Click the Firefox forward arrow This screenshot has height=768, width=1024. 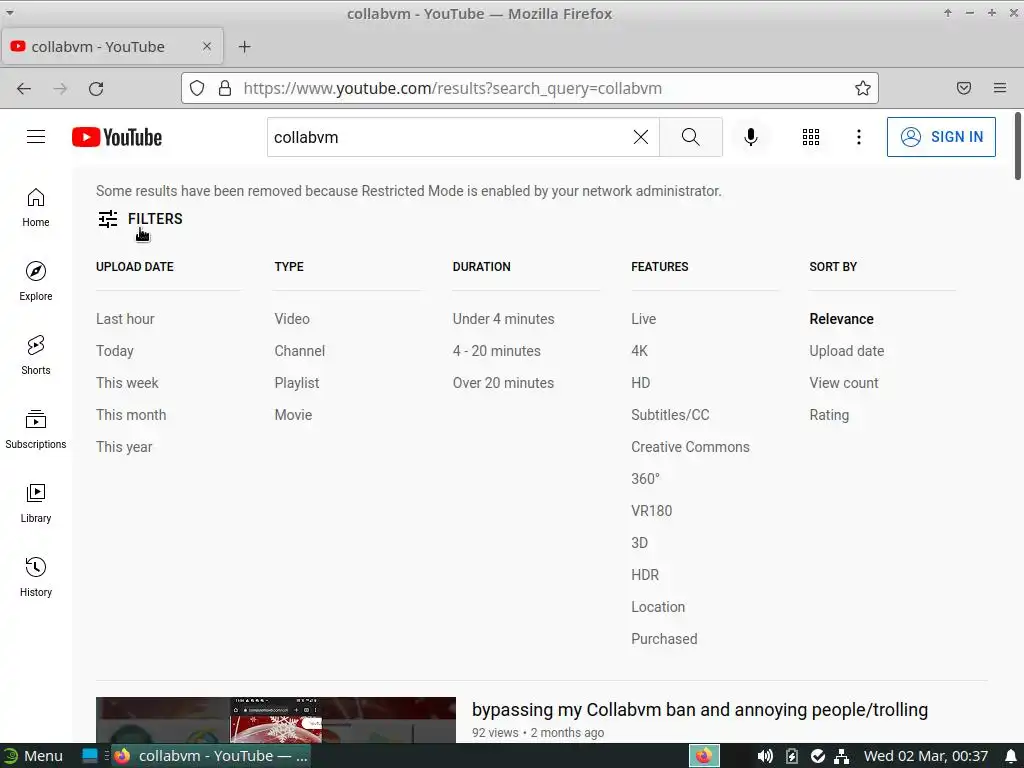pyautogui.click(x=60, y=88)
